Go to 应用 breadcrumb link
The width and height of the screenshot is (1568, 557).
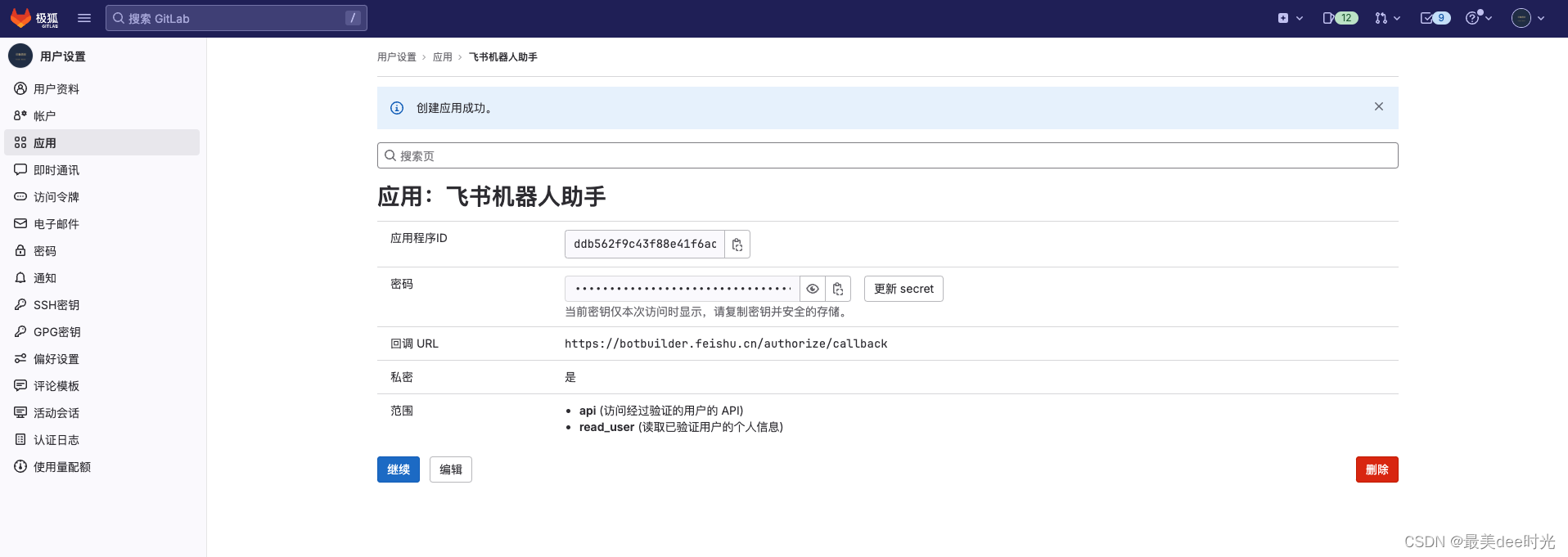point(443,57)
